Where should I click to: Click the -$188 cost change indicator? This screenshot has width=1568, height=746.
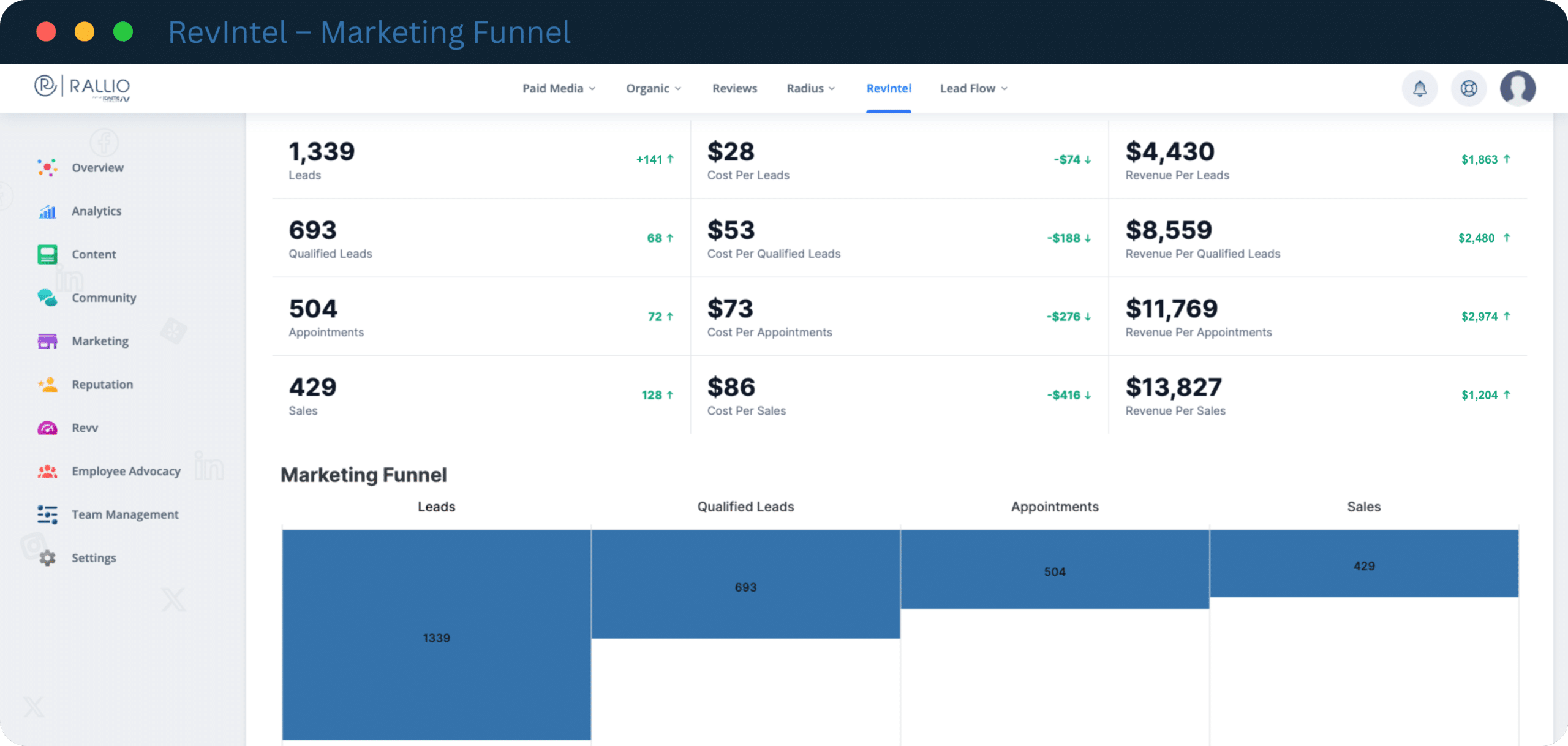click(1069, 238)
